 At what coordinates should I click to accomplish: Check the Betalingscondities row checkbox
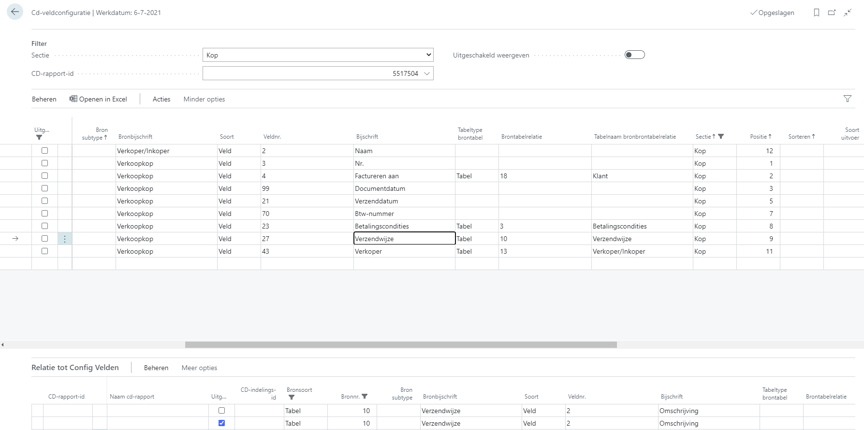click(x=45, y=226)
